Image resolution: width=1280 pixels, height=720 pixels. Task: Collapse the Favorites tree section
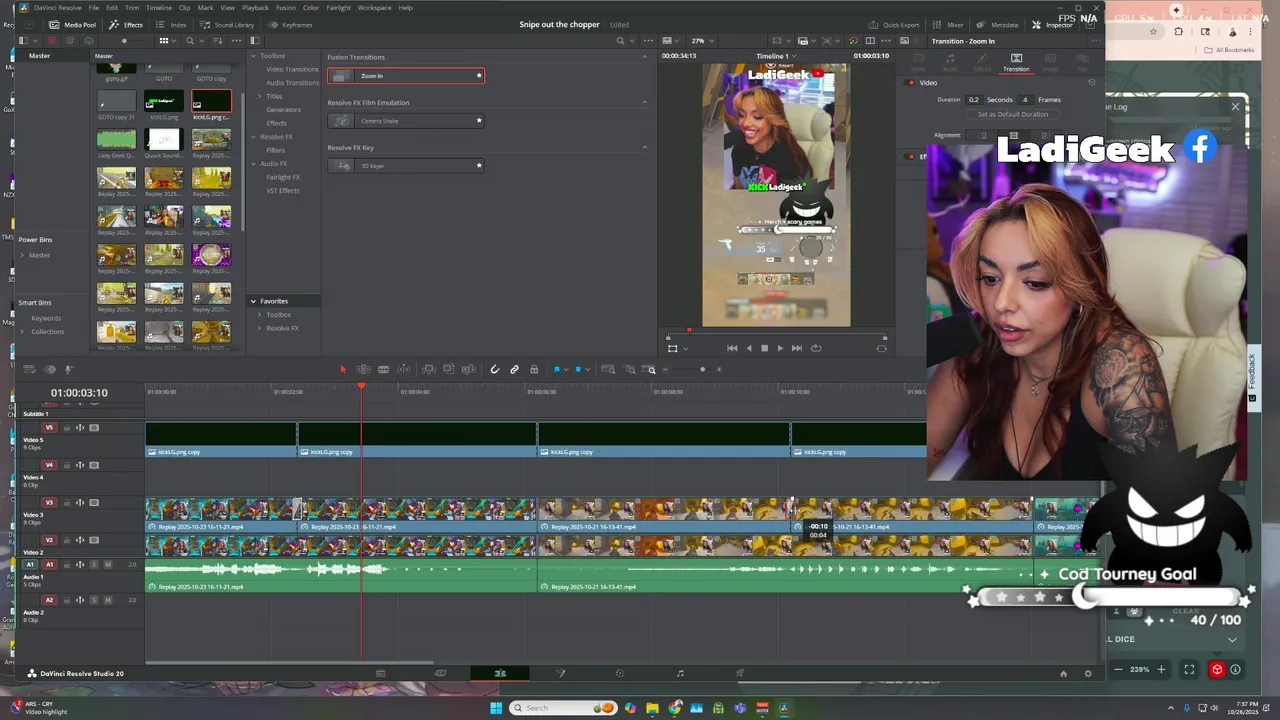click(254, 301)
